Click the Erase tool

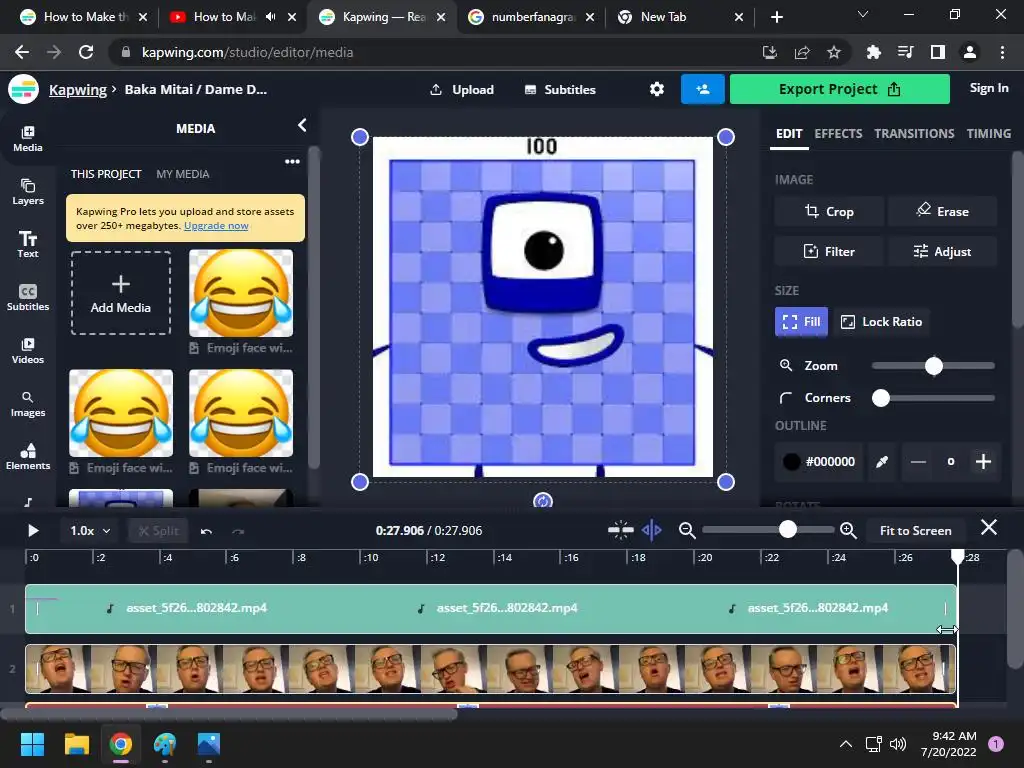[x=942, y=212]
